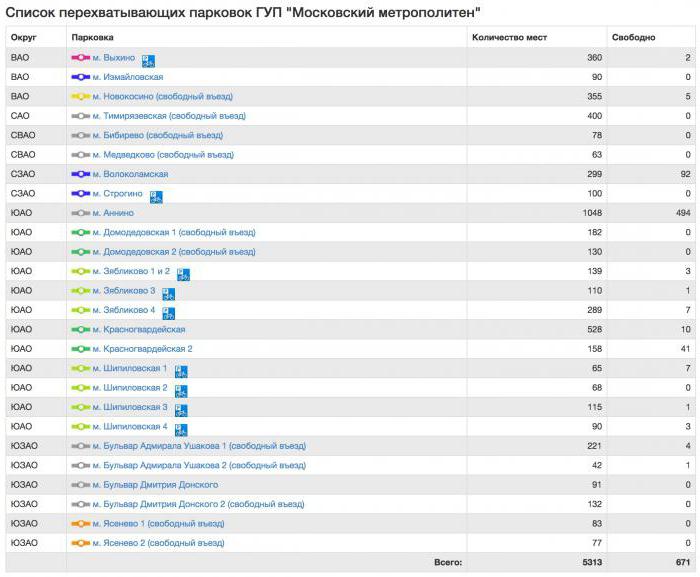The width and height of the screenshot is (700, 577).
Task: Click the blue bike parking icon next to Строгино
Action: click(156, 195)
